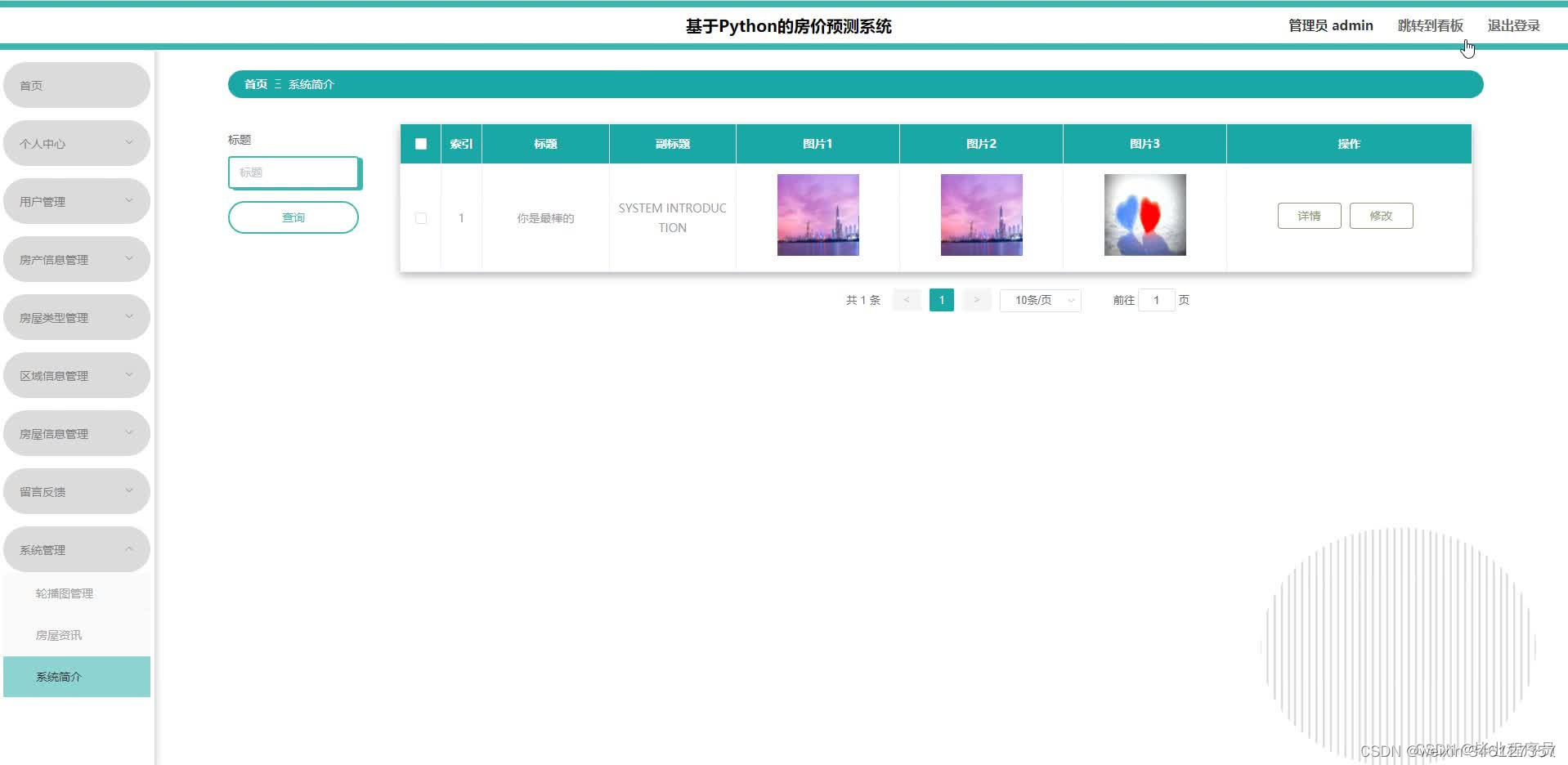Click 退出登录 to log out
The image size is (1568, 765).
(1513, 25)
